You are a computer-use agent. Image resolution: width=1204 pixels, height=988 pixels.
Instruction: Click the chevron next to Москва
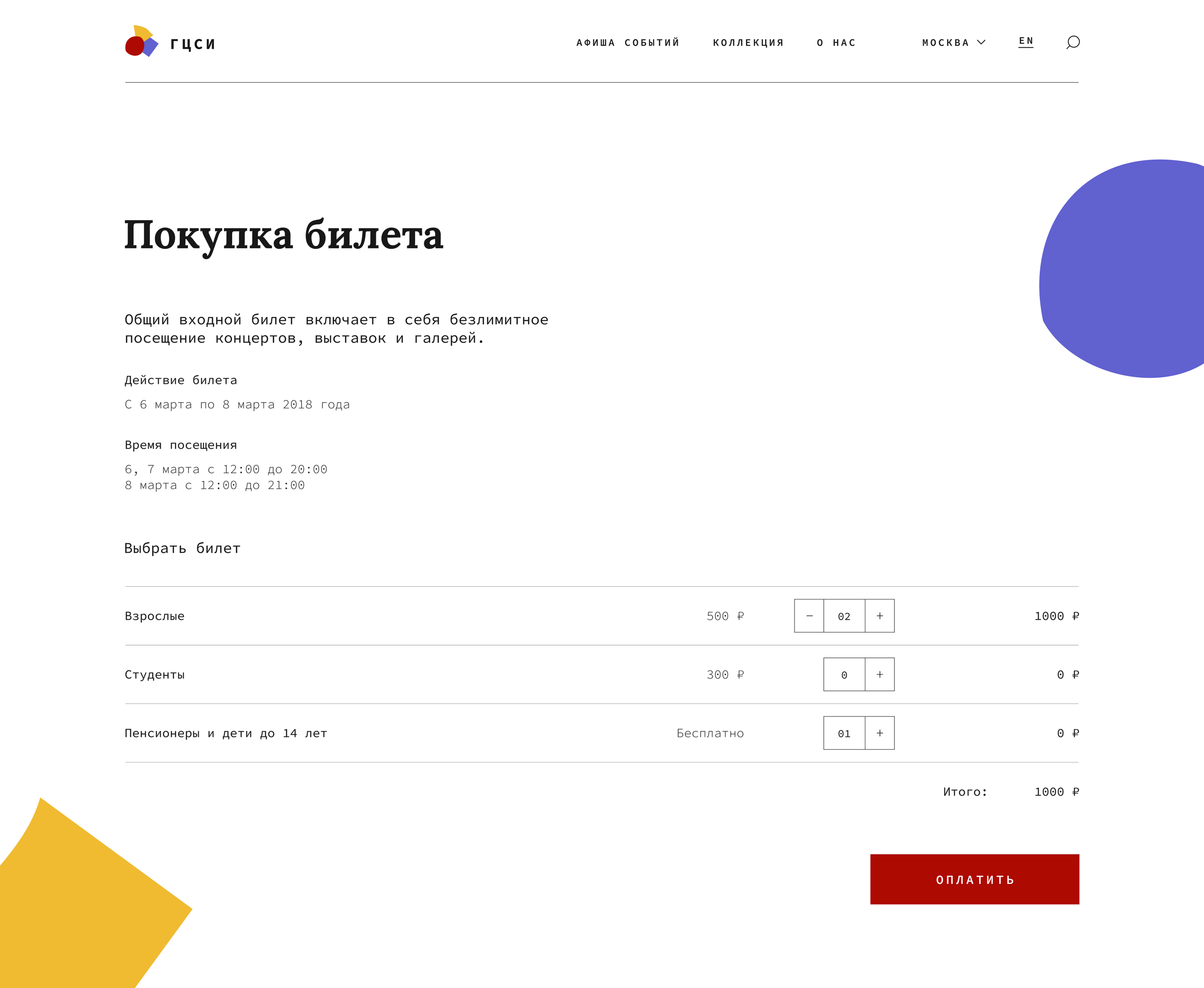tap(981, 42)
